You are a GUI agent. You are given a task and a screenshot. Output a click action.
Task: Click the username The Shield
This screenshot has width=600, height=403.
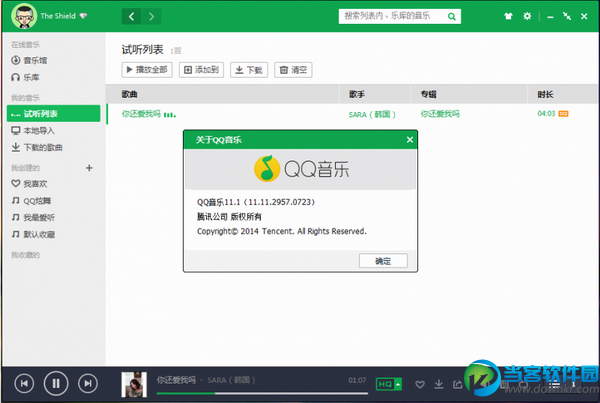click(x=58, y=16)
